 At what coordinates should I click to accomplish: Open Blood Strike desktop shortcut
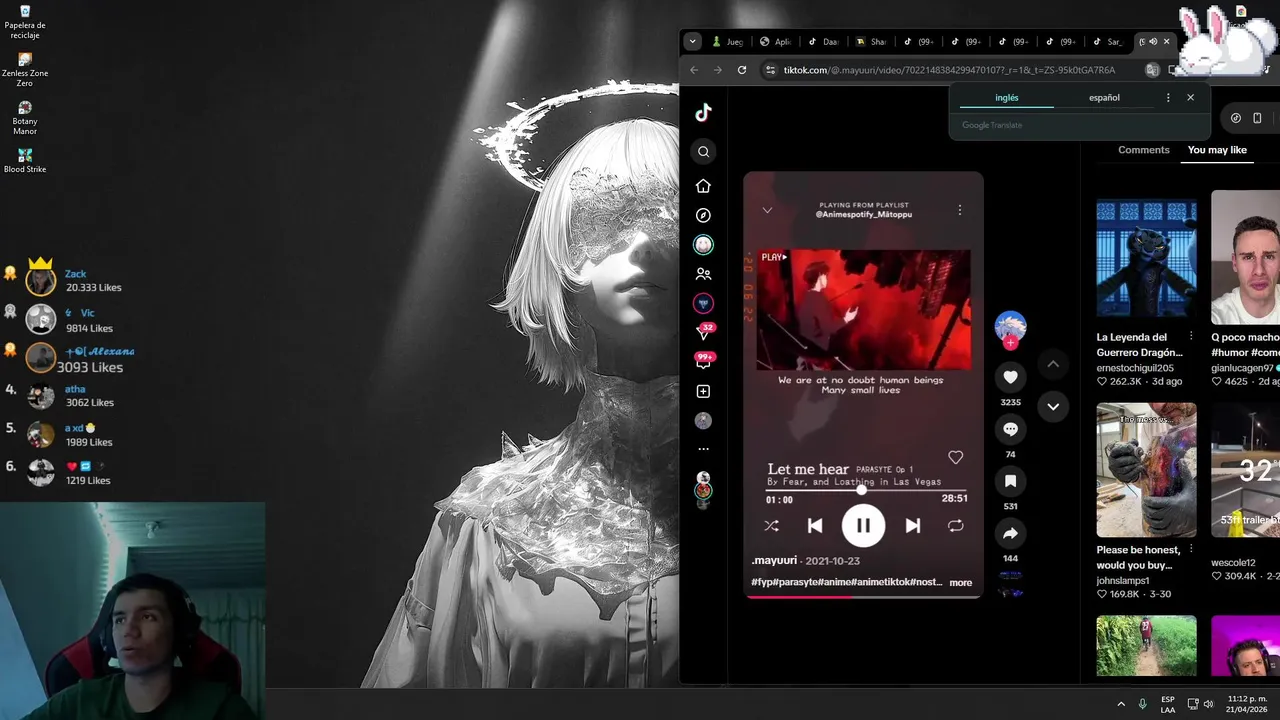25,161
